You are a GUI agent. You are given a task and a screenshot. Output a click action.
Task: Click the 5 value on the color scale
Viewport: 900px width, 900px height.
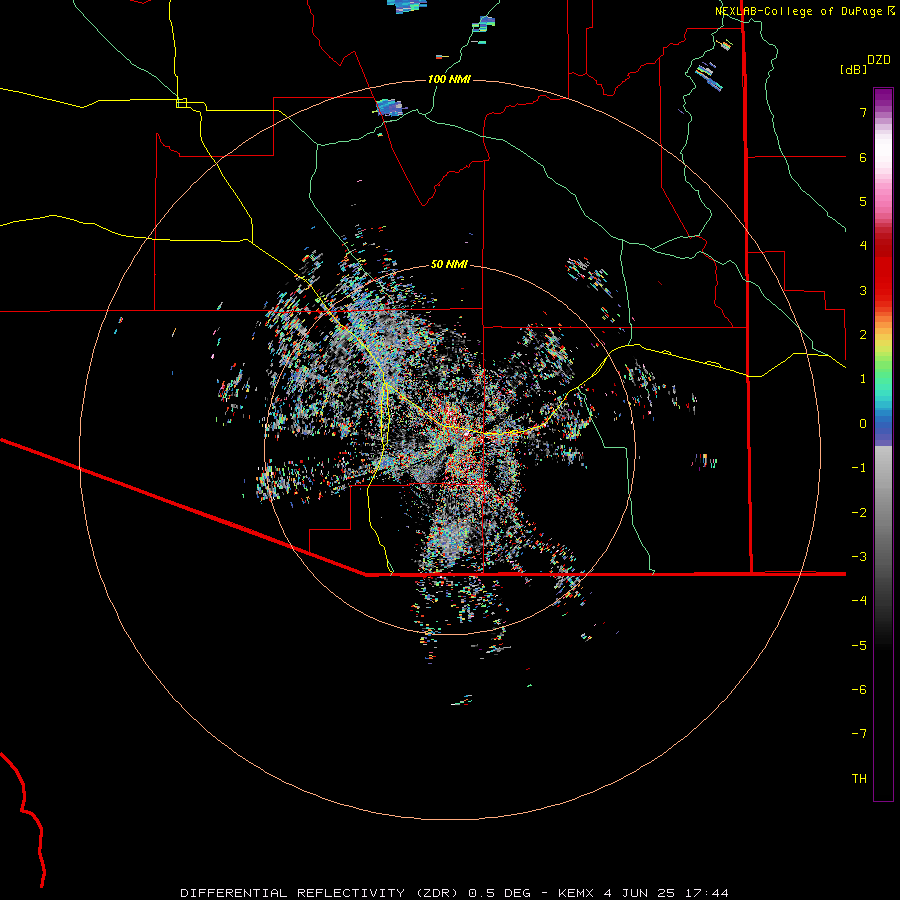(863, 201)
